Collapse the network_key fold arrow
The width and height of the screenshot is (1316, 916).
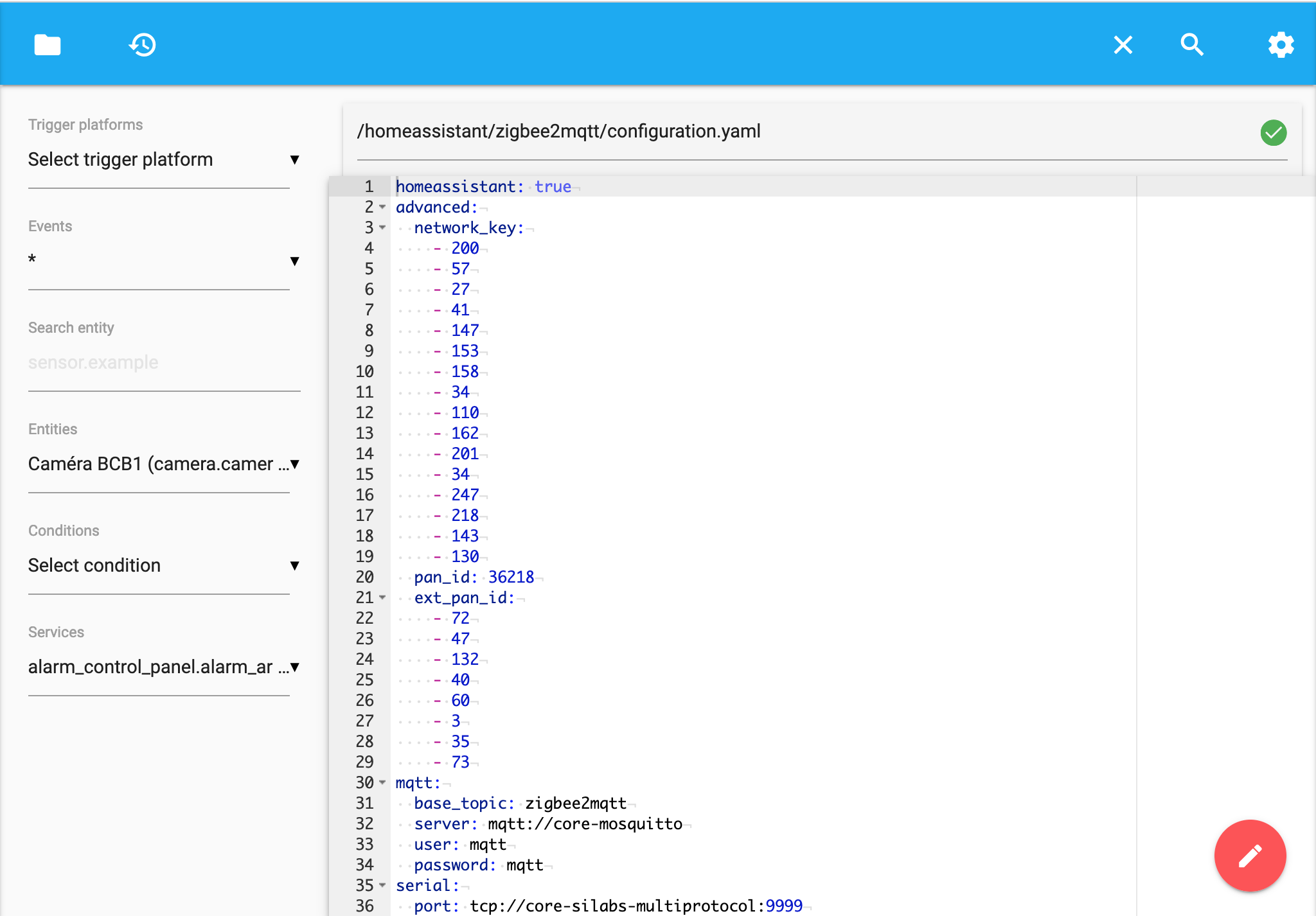tap(382, 227)
